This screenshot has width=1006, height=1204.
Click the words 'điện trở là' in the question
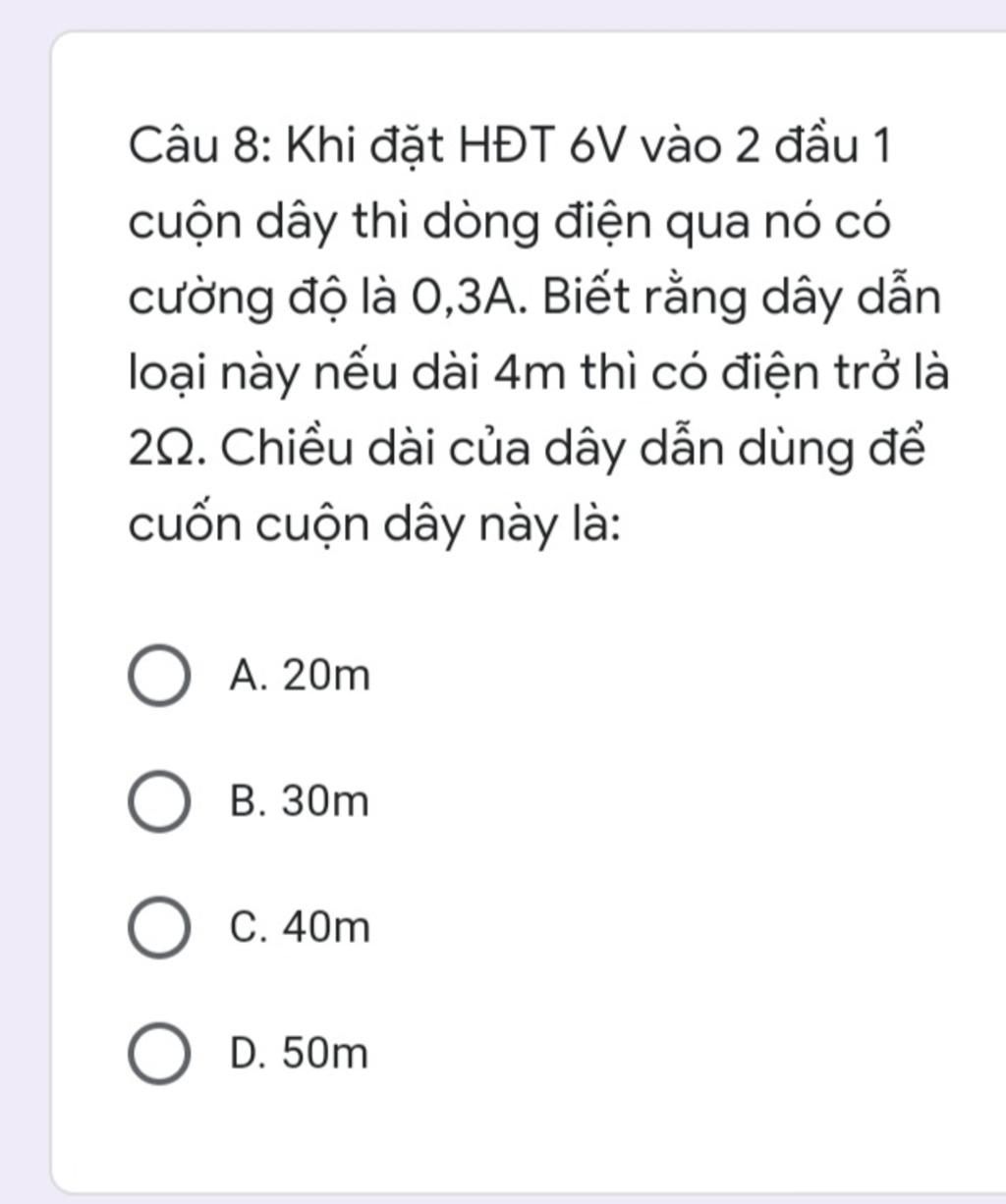tap(835, 374)
